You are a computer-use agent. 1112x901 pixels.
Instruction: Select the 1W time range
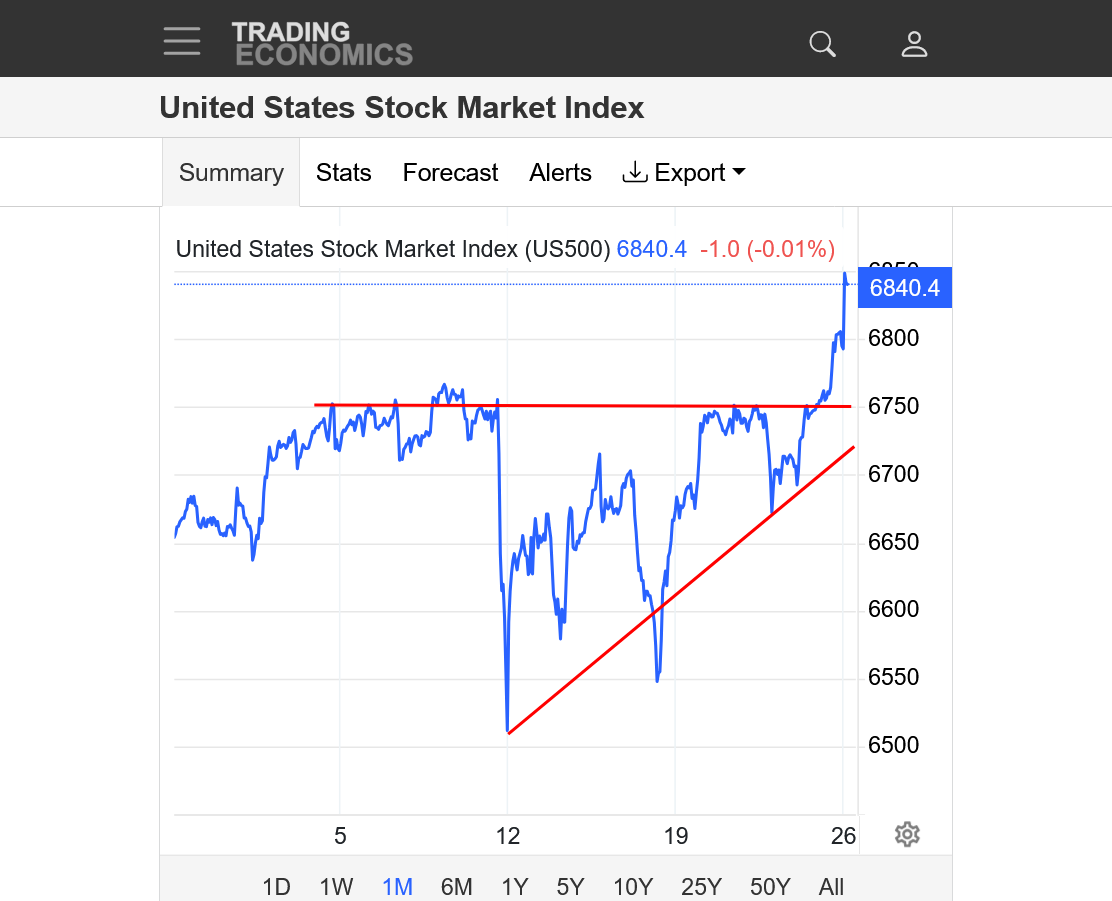[x=336, y=886]
